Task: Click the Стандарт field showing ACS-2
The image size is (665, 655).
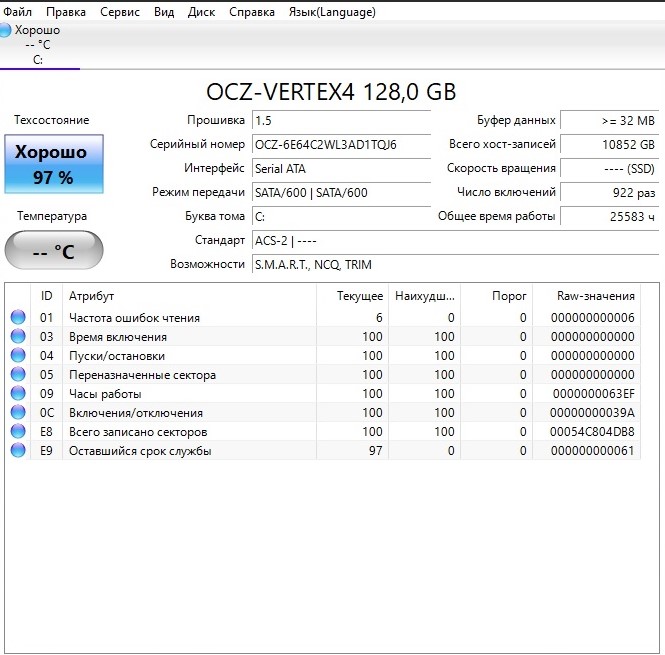Action: click(455, 241)
